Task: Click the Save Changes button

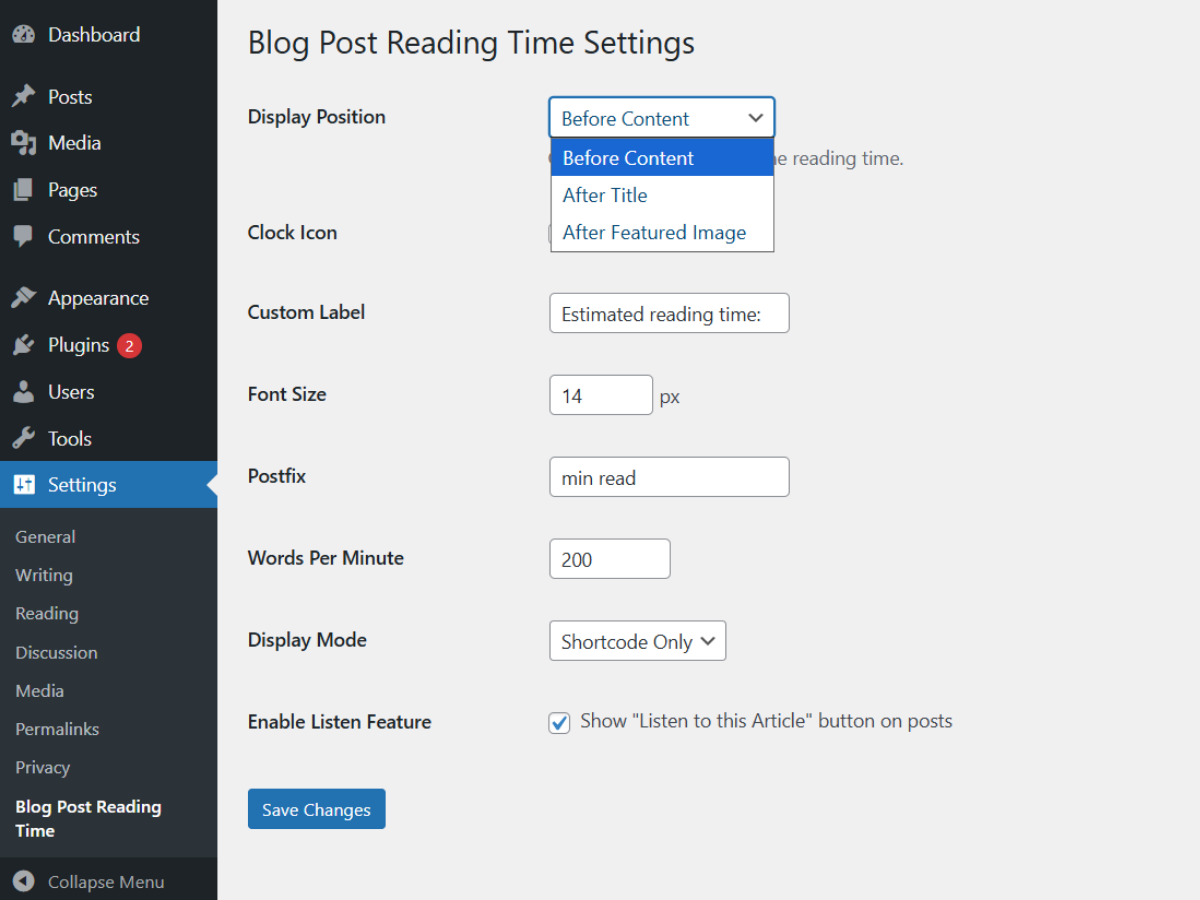Action: click(x=316, y=809)
